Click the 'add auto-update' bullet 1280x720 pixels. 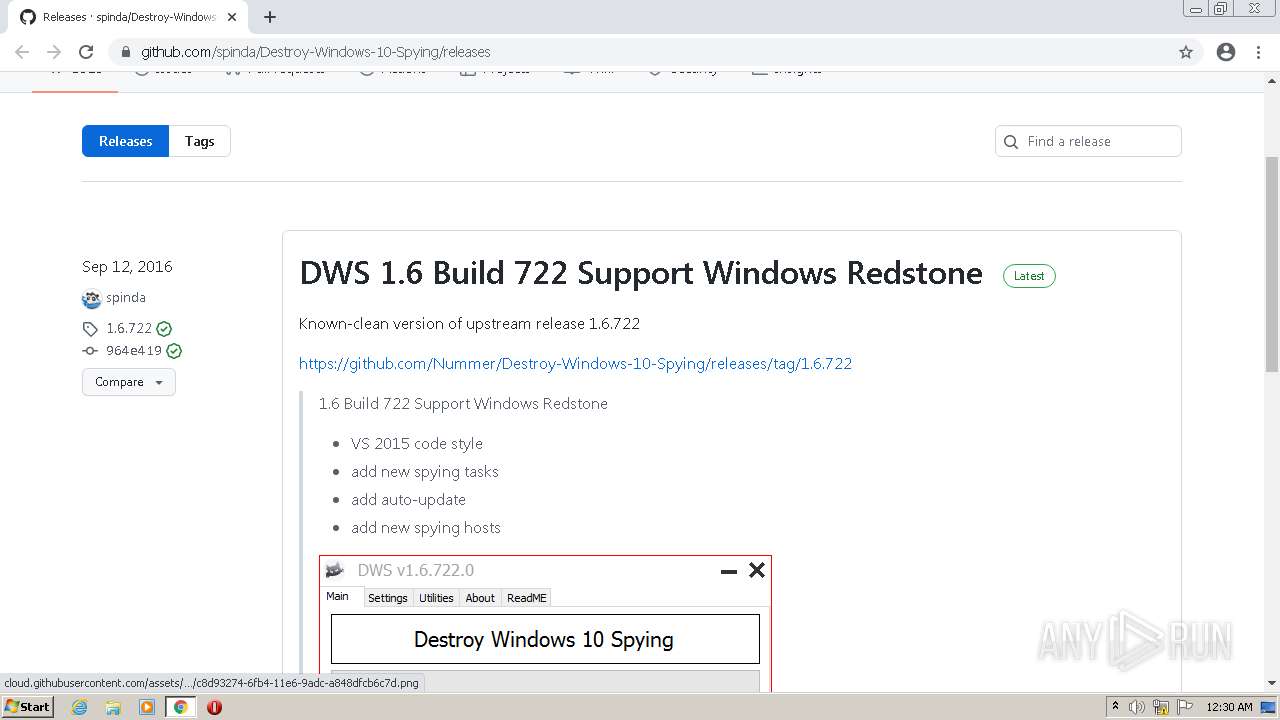(408, 500)
